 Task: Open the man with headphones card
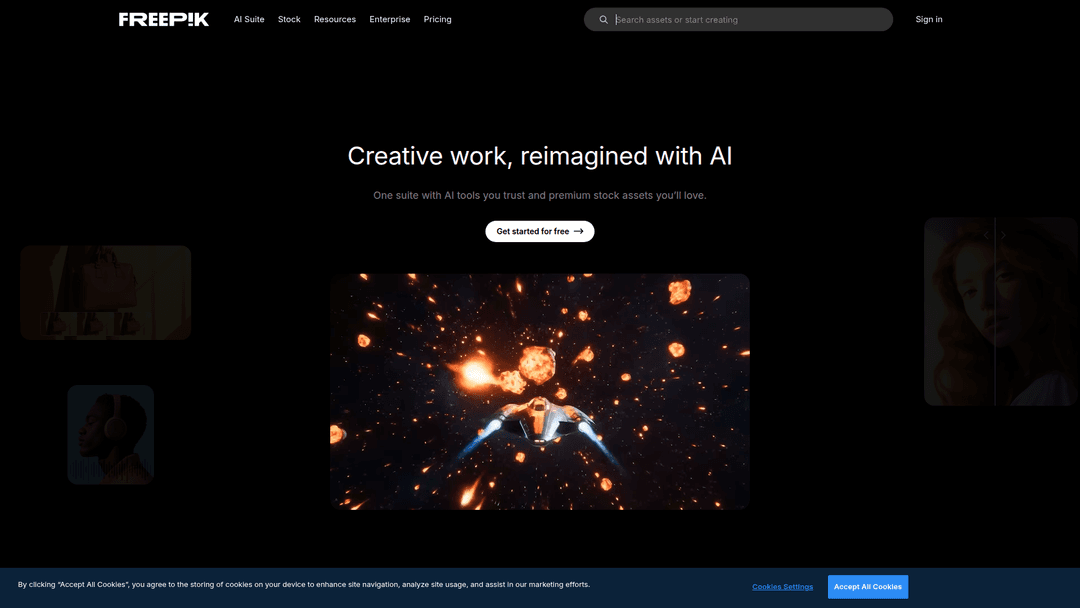[110, 425]
